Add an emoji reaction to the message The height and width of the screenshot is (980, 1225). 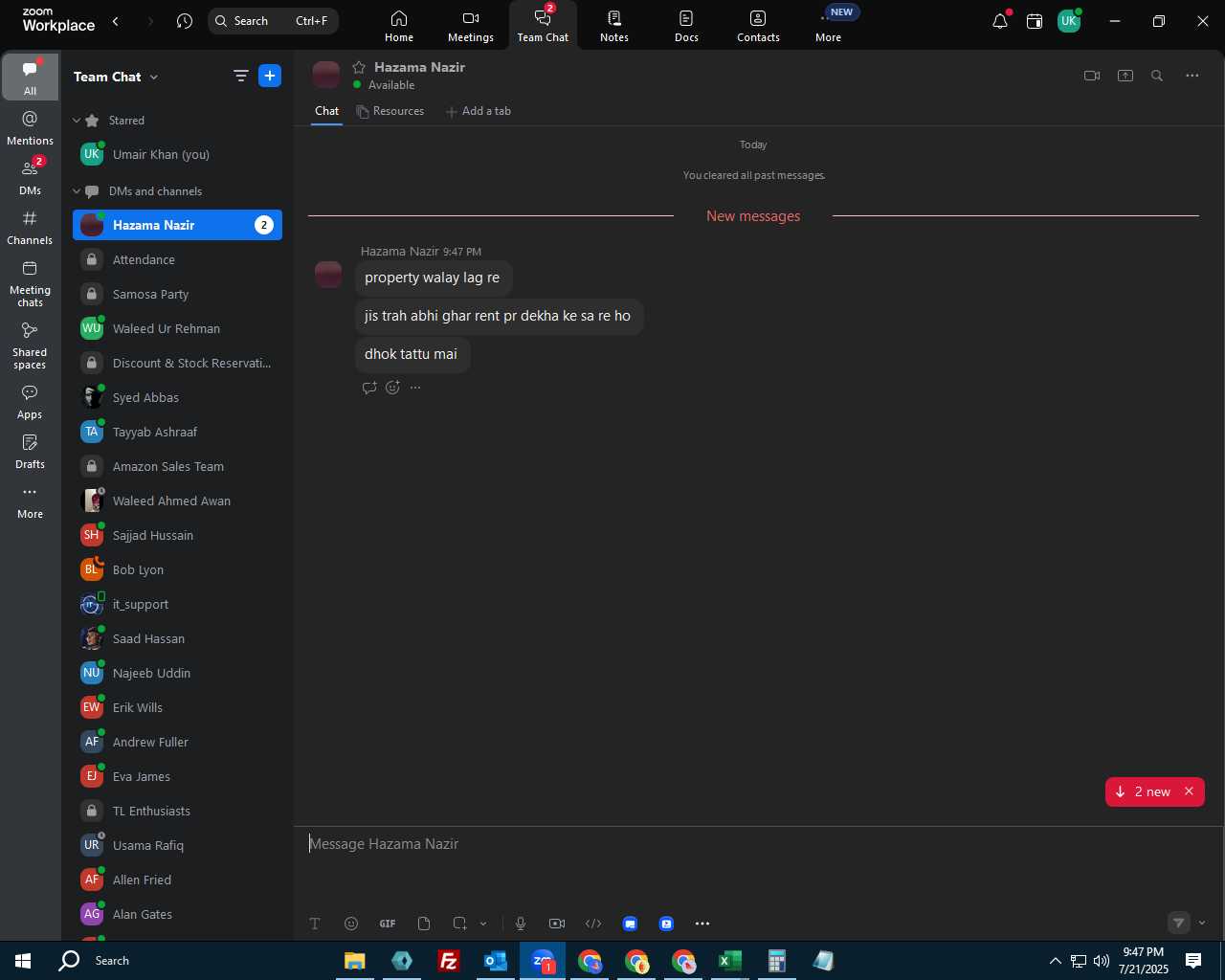tap(392, 388)
